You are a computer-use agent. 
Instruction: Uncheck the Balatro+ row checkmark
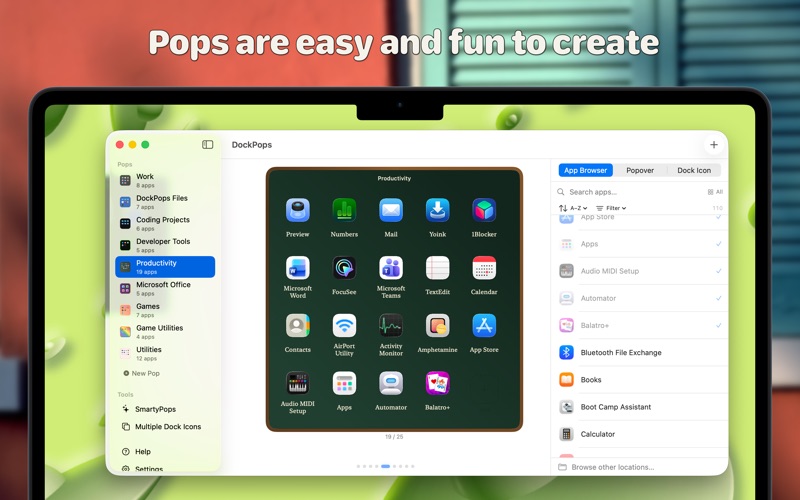(718, 325)
